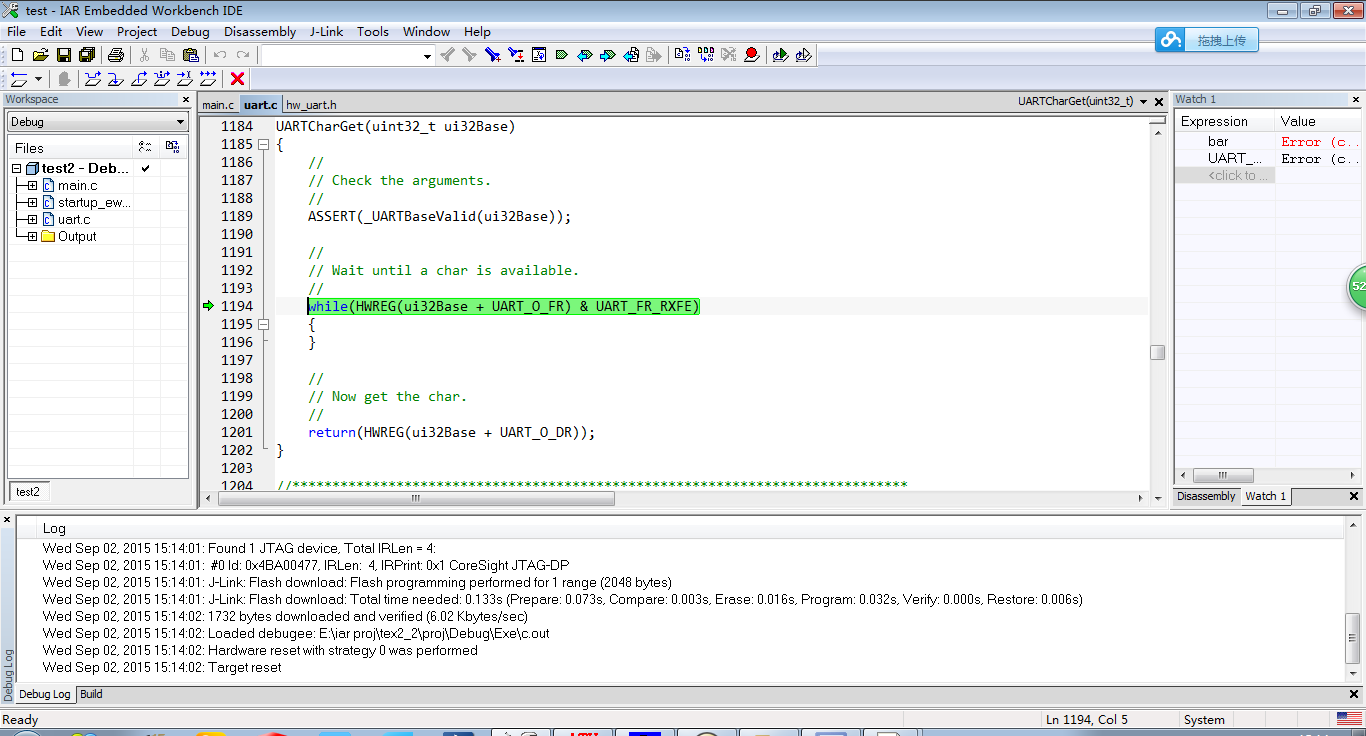The height and width of the screenshot is (736, 1366).
Task: Create a new document with the toolbar icon
Action: point(17,55)
